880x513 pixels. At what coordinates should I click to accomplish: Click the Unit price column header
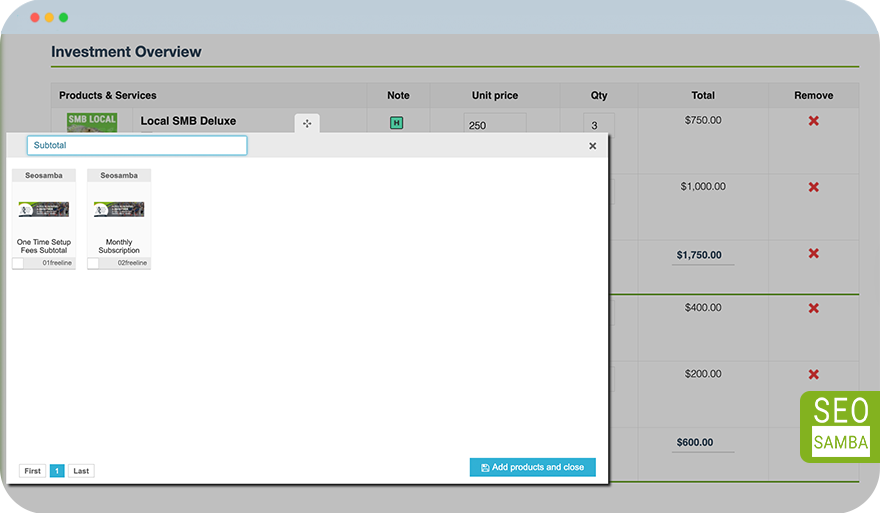click(495, 95)
